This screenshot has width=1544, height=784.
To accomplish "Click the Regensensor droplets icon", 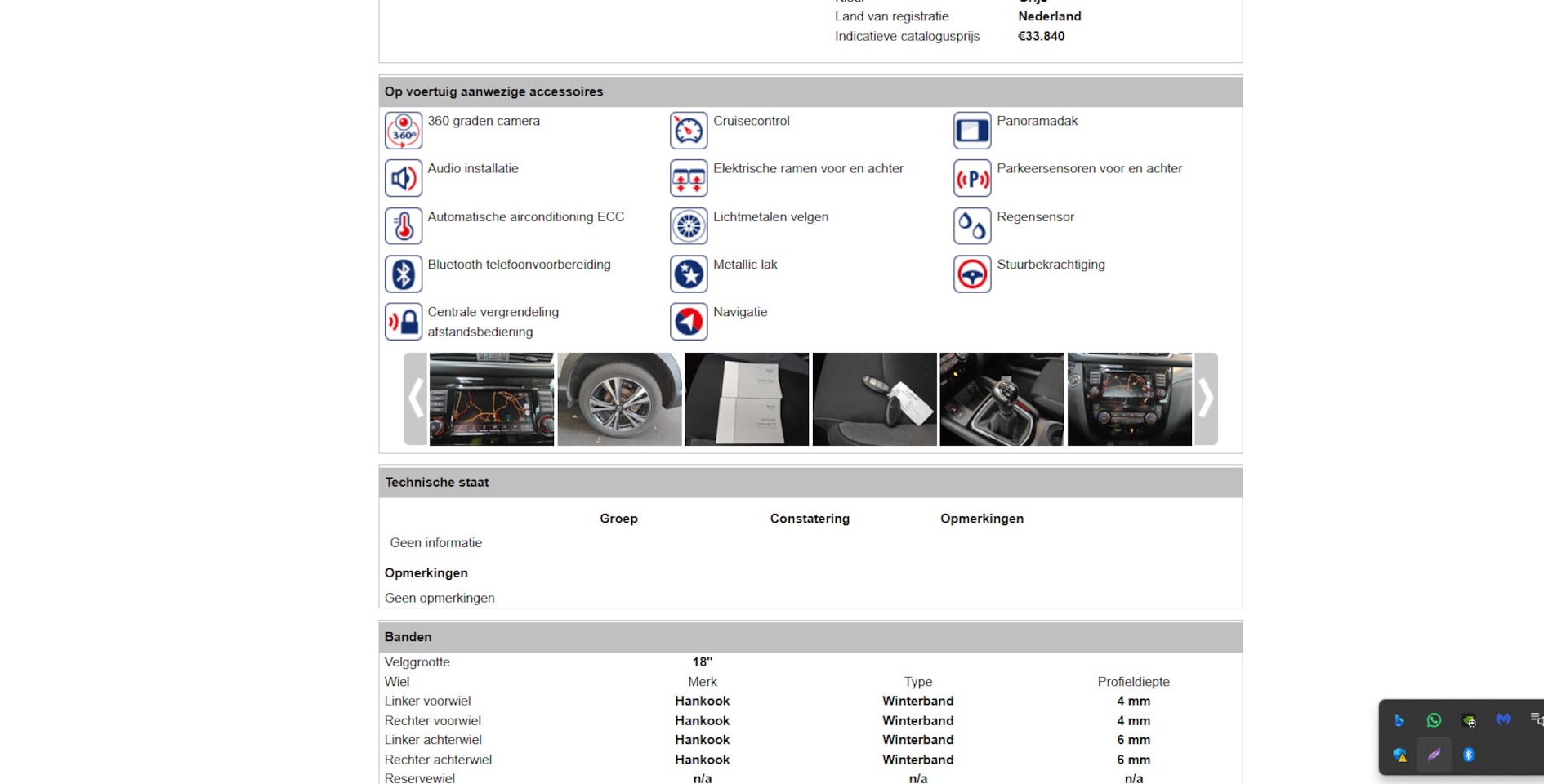I will [971, 226].
